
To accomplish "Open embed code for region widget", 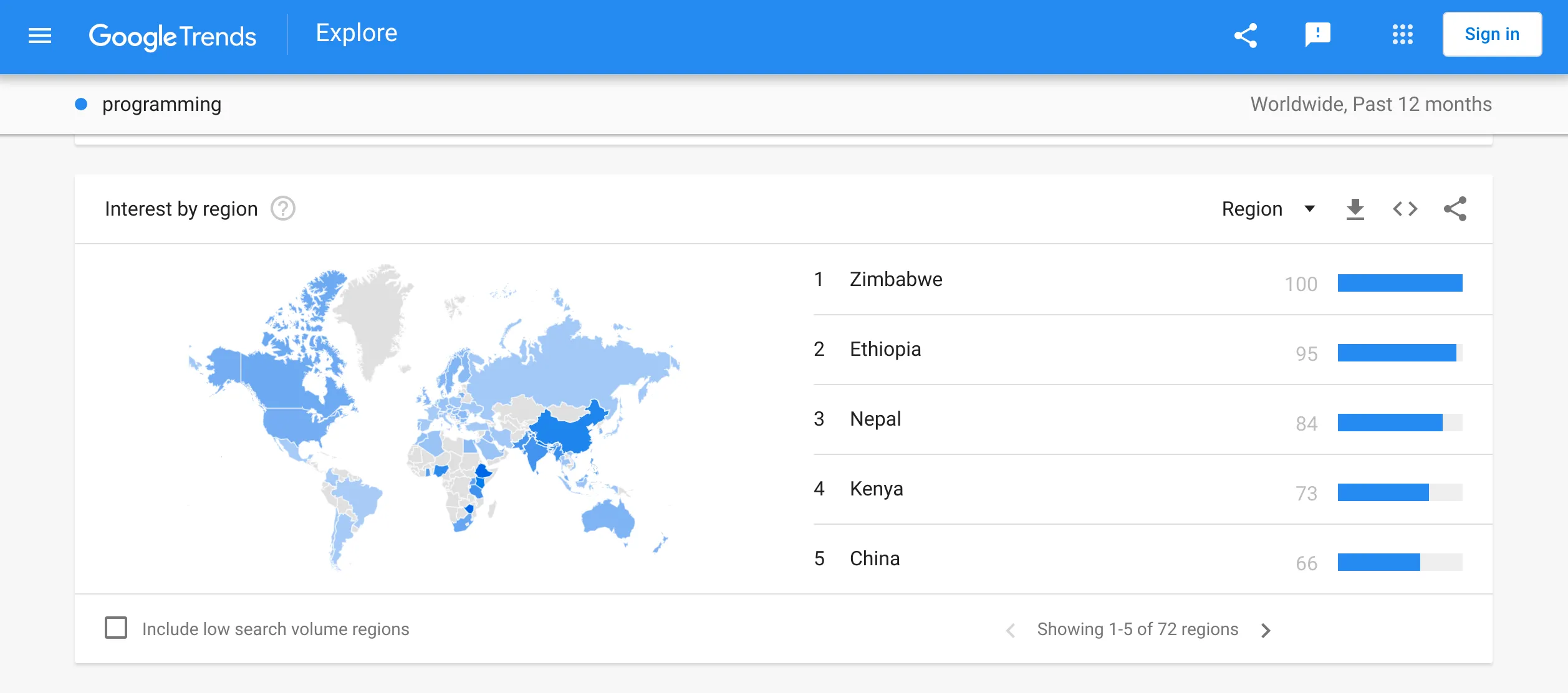I will coord(1405,209).
